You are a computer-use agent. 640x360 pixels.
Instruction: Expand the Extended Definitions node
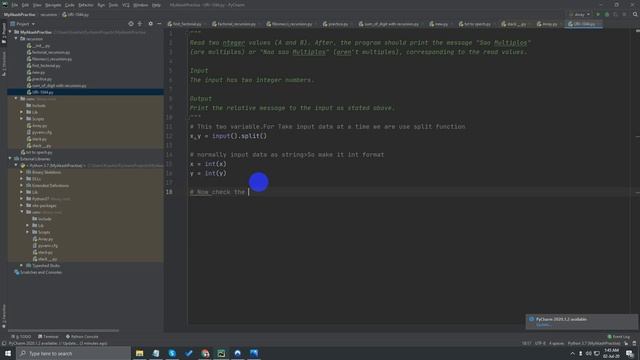point(22,186)
